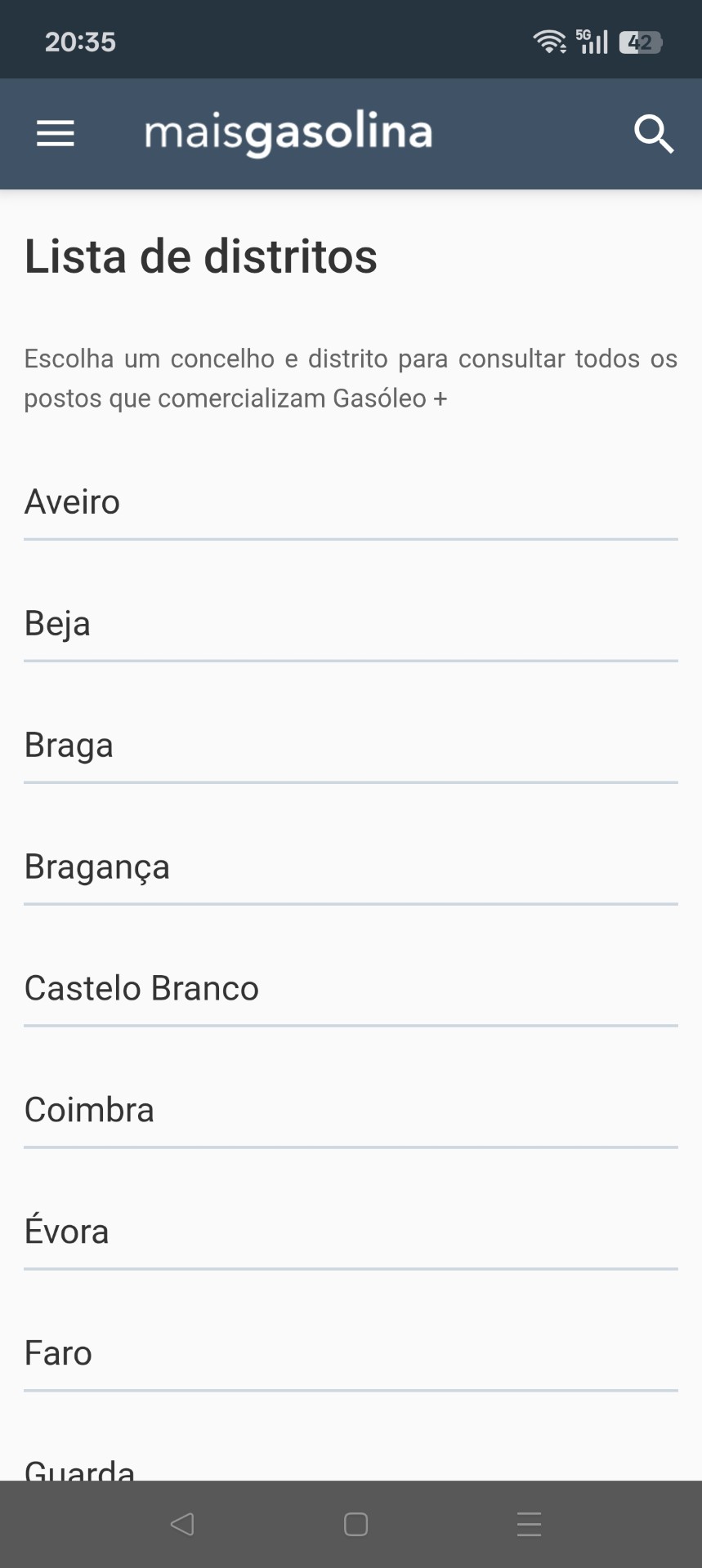Open Castelo Branco district
702x1568 pixels.
coord(141,989)
